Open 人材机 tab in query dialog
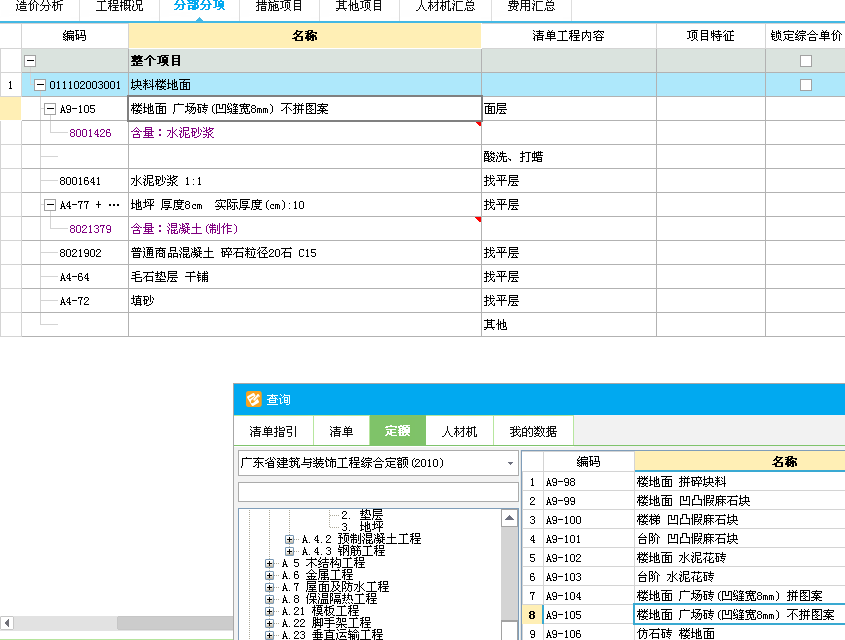This screenshot has width=845, height=640. click(459, 431)
